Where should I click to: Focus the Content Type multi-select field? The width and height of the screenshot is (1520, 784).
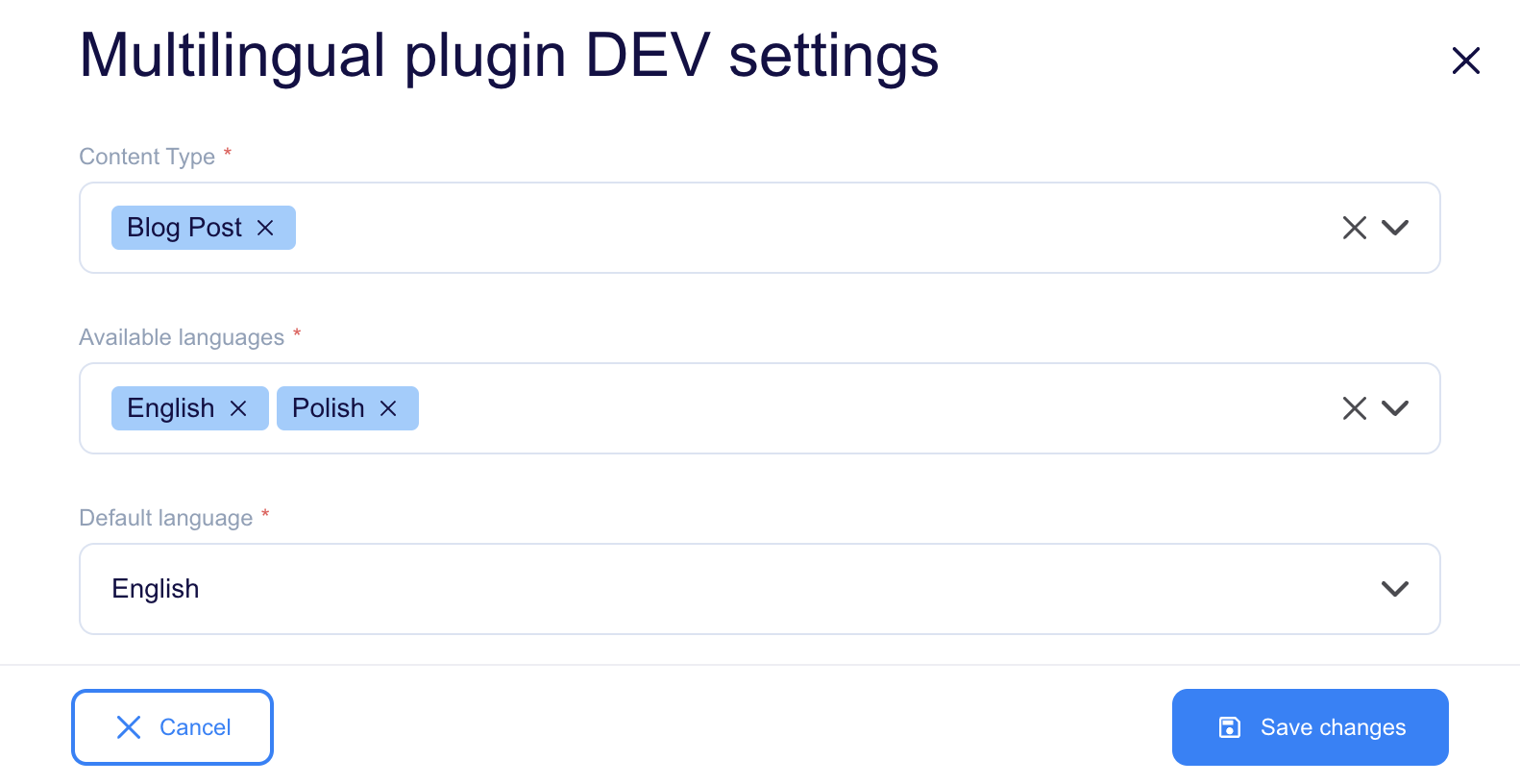tap(760, 228)
